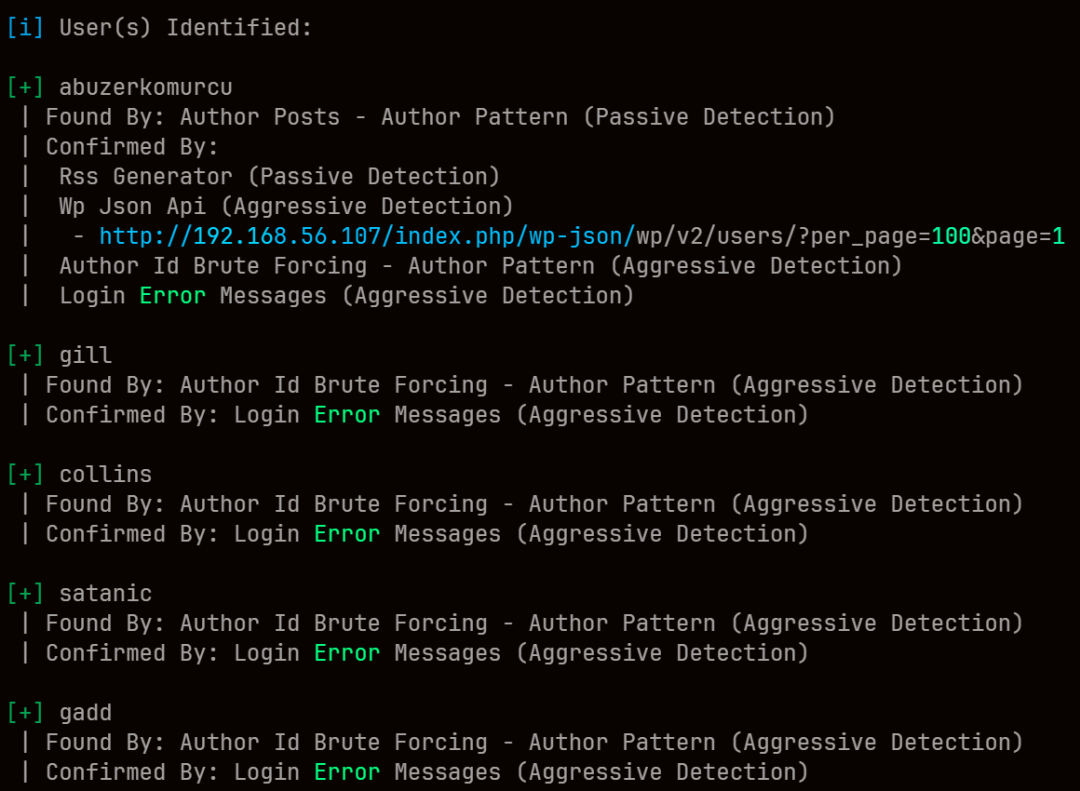The width and height of the screenshot is (1080, 791).
Task: Click the [+] marker beside satanic
Action: point(25,594)
